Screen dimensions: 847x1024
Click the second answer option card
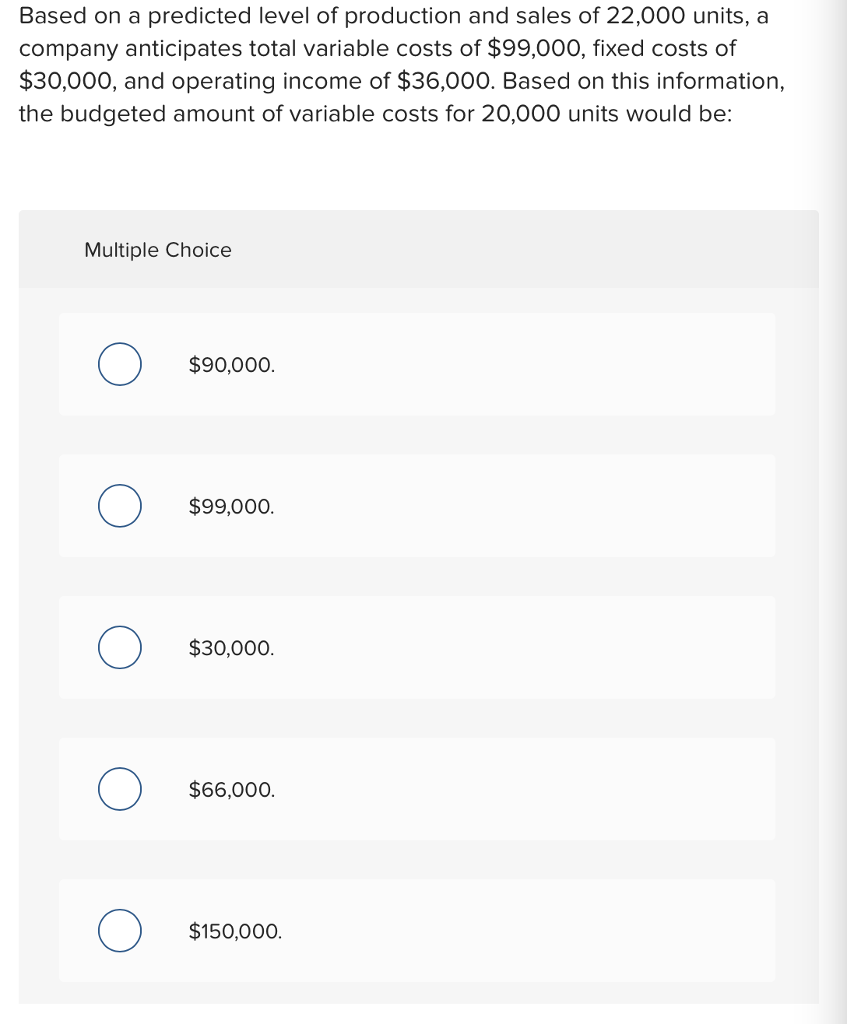point(417,506)
